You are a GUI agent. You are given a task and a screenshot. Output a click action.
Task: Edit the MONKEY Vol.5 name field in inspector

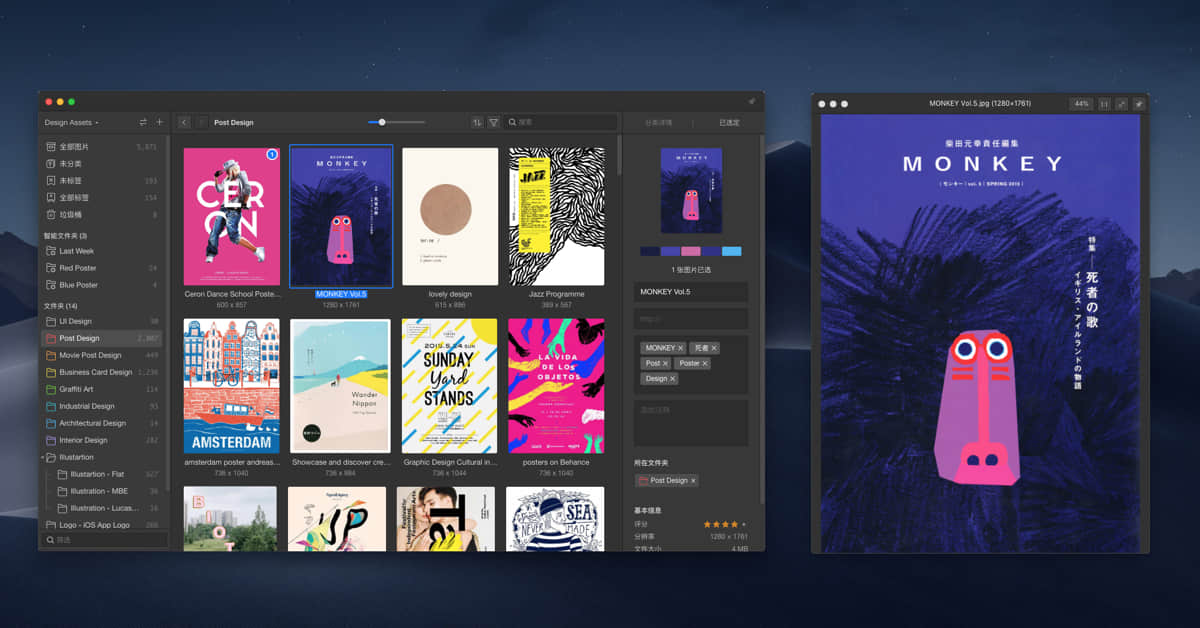point(691,291)
